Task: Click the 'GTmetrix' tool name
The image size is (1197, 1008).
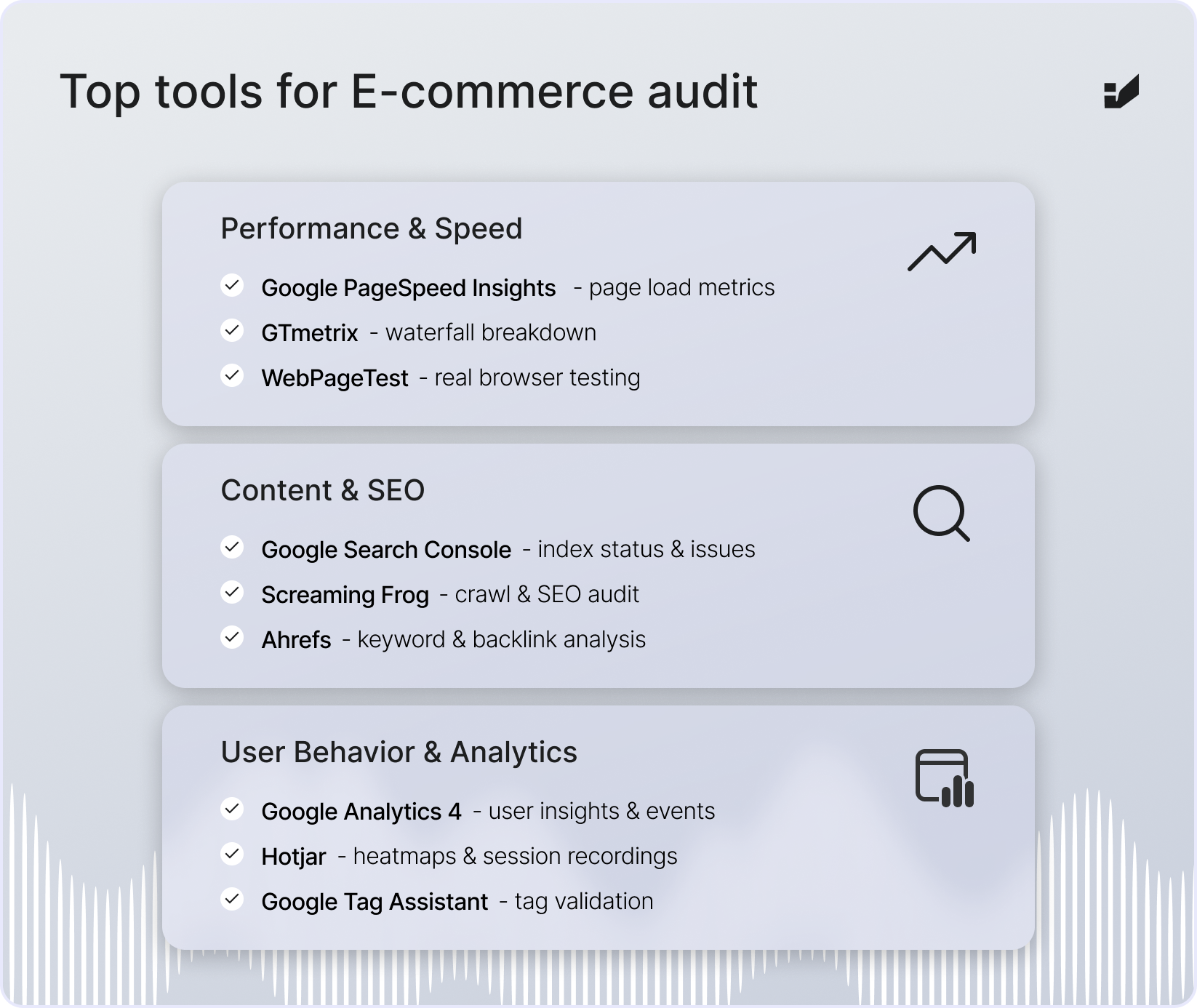Action: [x=310, y=333]
